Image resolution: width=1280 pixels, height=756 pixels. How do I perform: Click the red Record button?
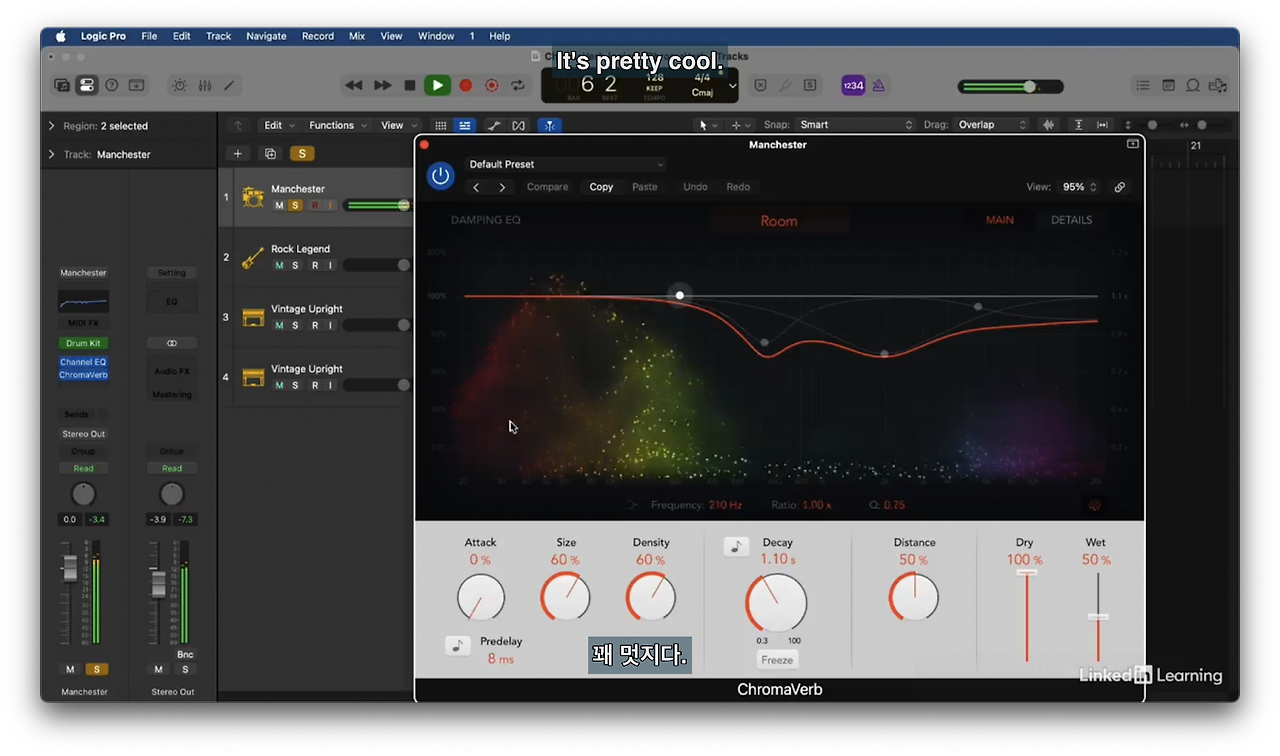pyautogui.click(x=465, y=86)
